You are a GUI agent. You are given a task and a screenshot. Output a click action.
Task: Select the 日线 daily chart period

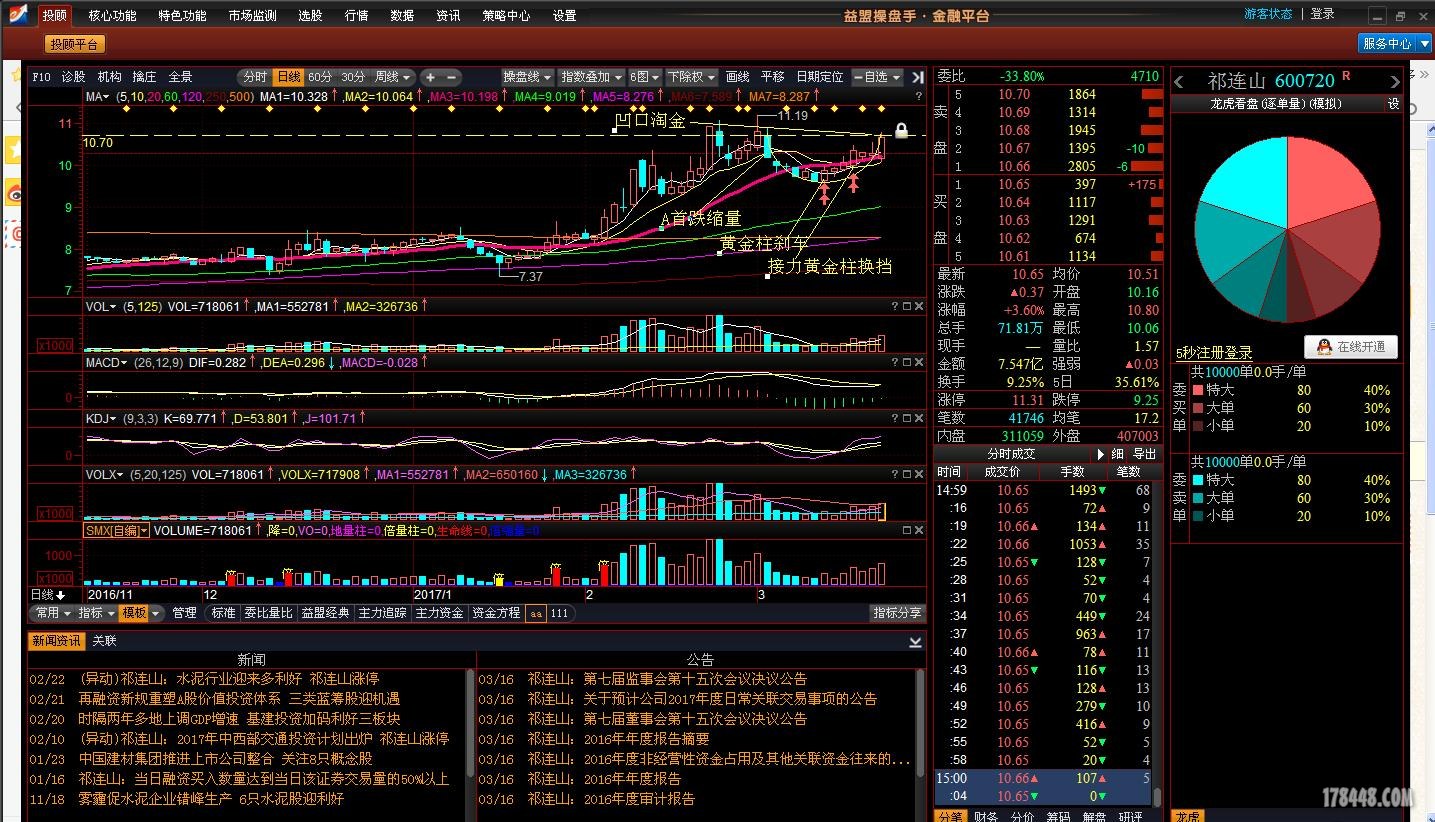click(x=289, y=77)
